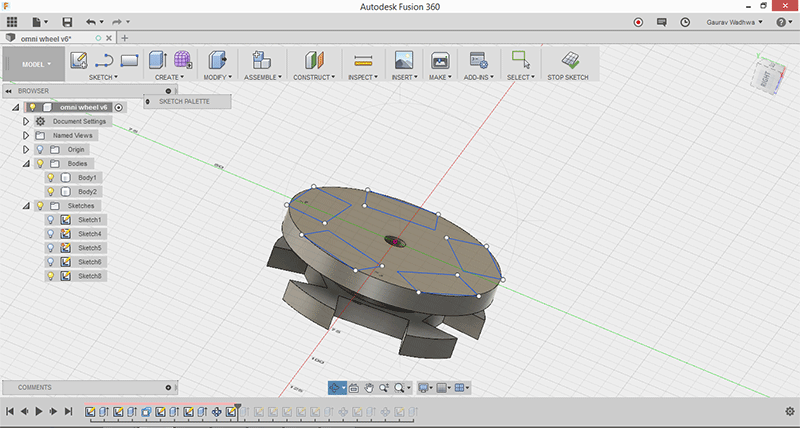This screenshot has width=800, height=428.
Task: Open the ASSEMBLE menu
Action: click(x=262, y=76)
